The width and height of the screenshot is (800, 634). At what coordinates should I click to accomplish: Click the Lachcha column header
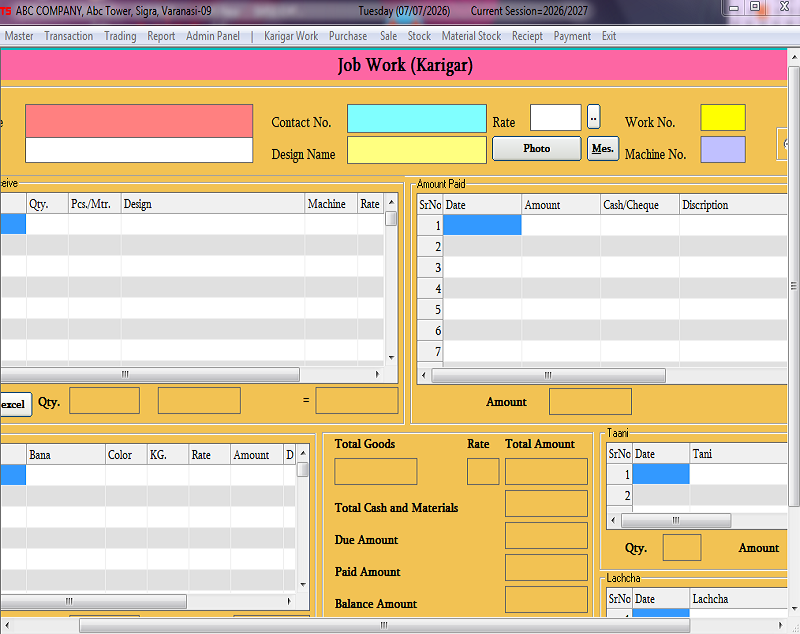(x=738, y=598)
